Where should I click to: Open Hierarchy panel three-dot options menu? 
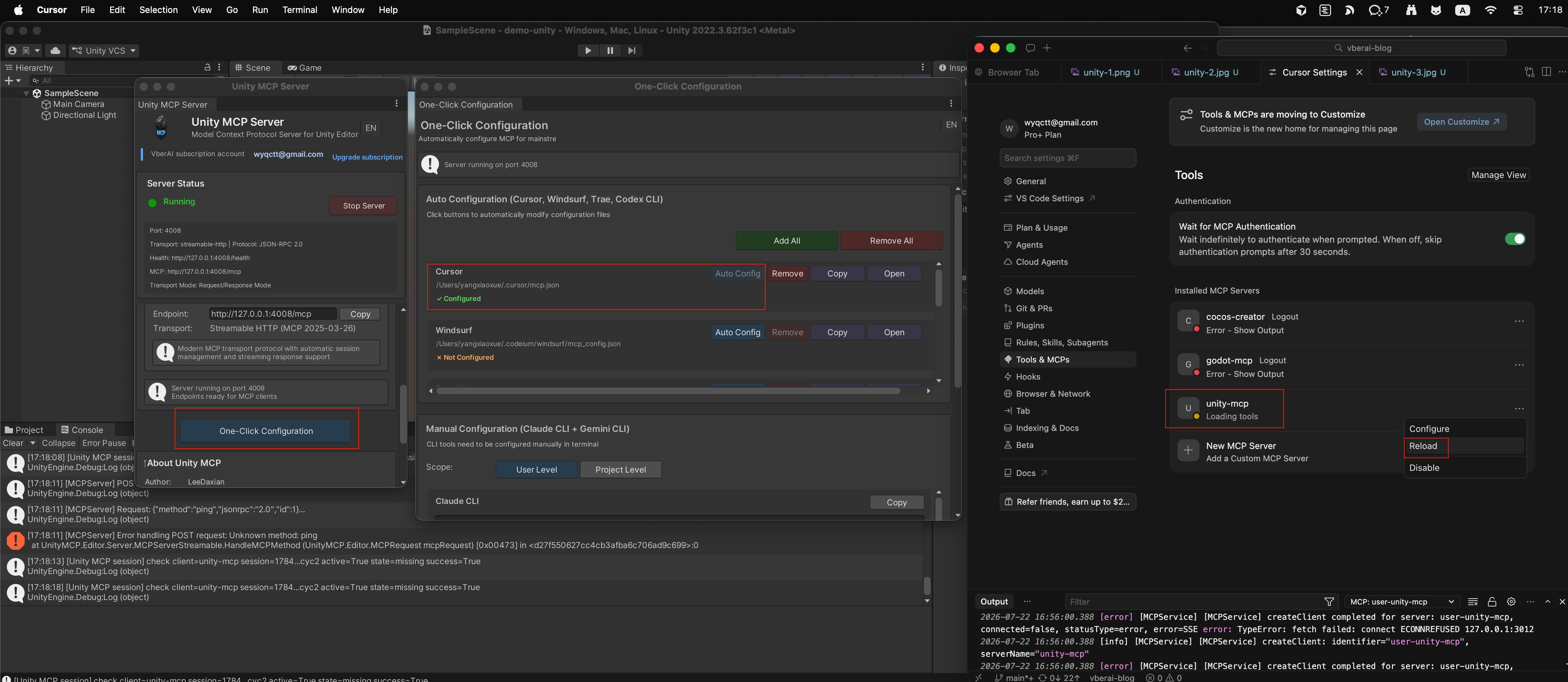pyautogui.click(x=219, y=68)
